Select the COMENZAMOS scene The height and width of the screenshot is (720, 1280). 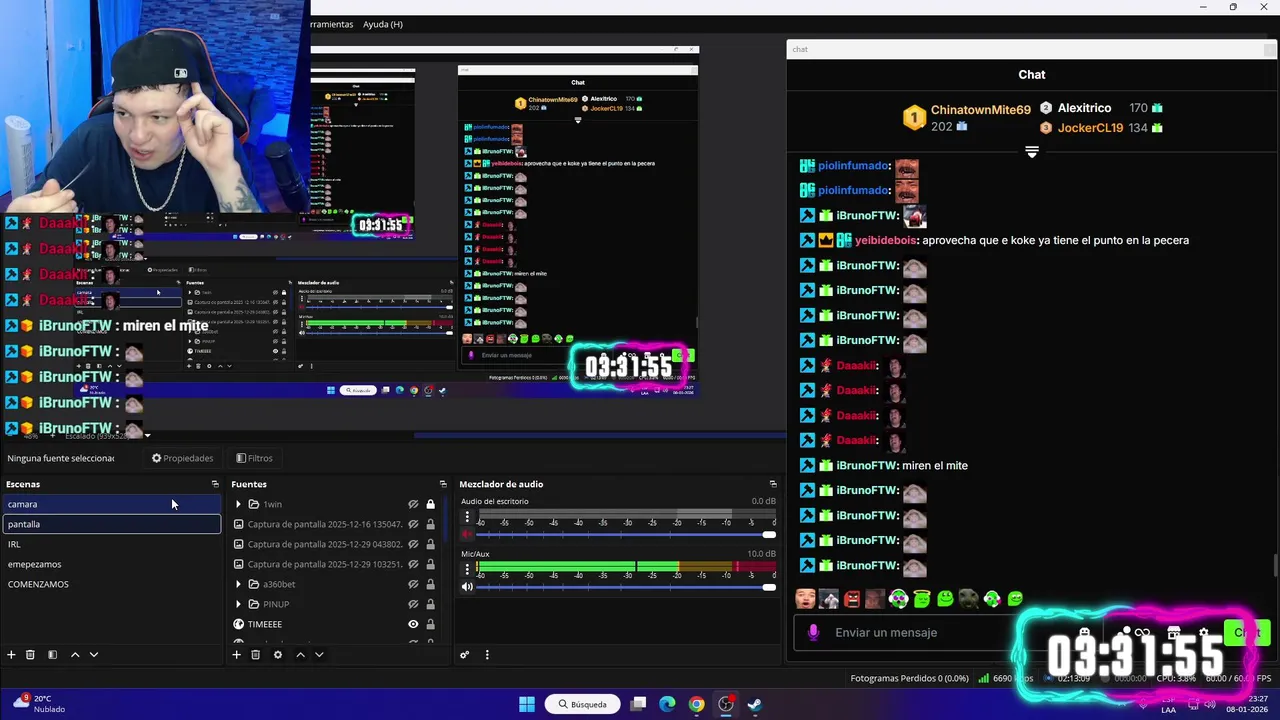coord(112,584)
